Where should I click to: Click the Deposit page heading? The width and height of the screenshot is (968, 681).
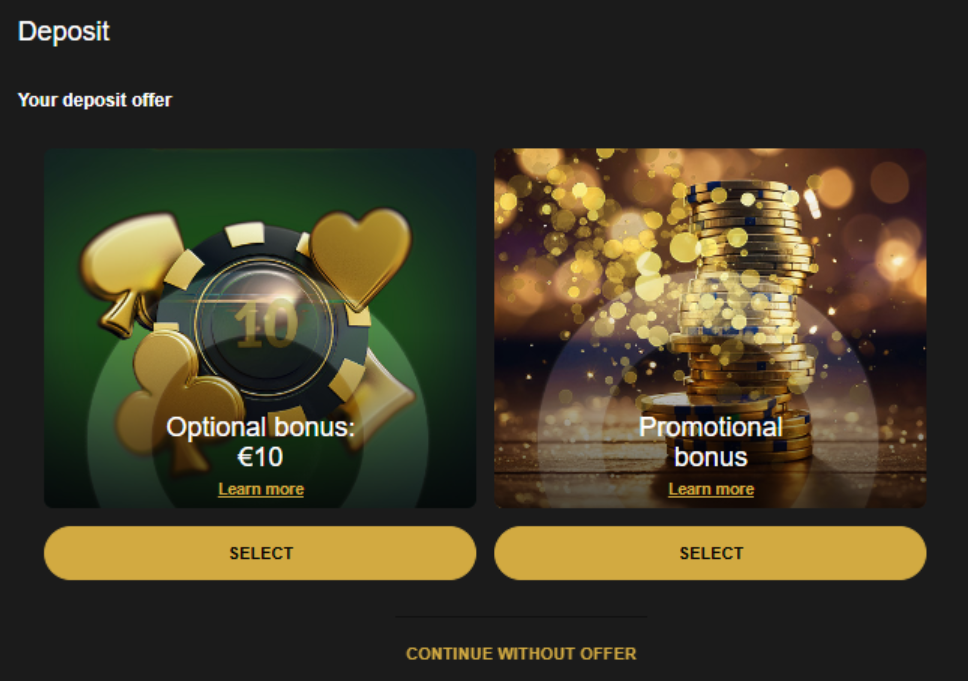coord(64,31)
